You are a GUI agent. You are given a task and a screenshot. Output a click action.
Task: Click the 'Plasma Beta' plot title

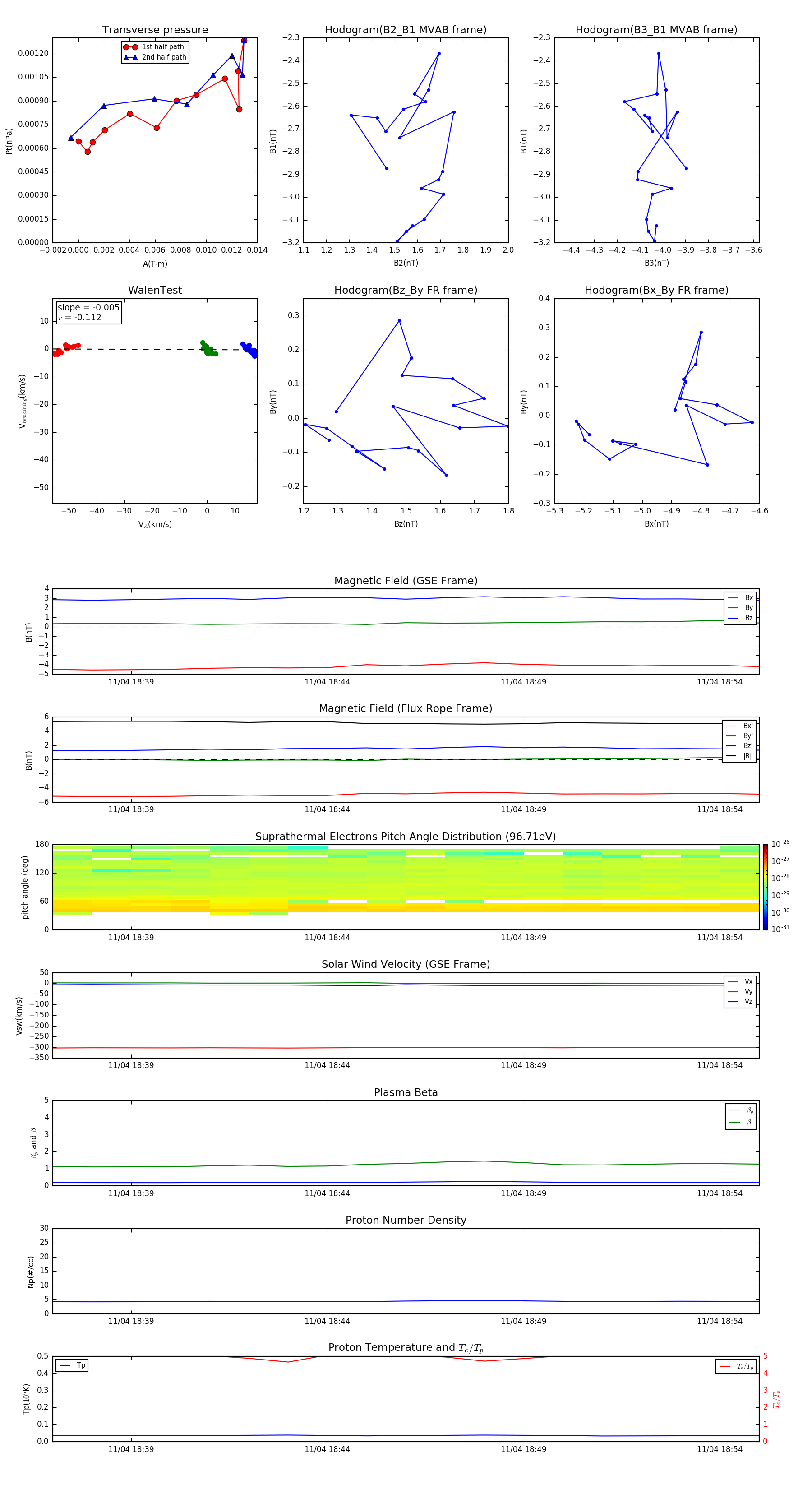[406, 1092]
